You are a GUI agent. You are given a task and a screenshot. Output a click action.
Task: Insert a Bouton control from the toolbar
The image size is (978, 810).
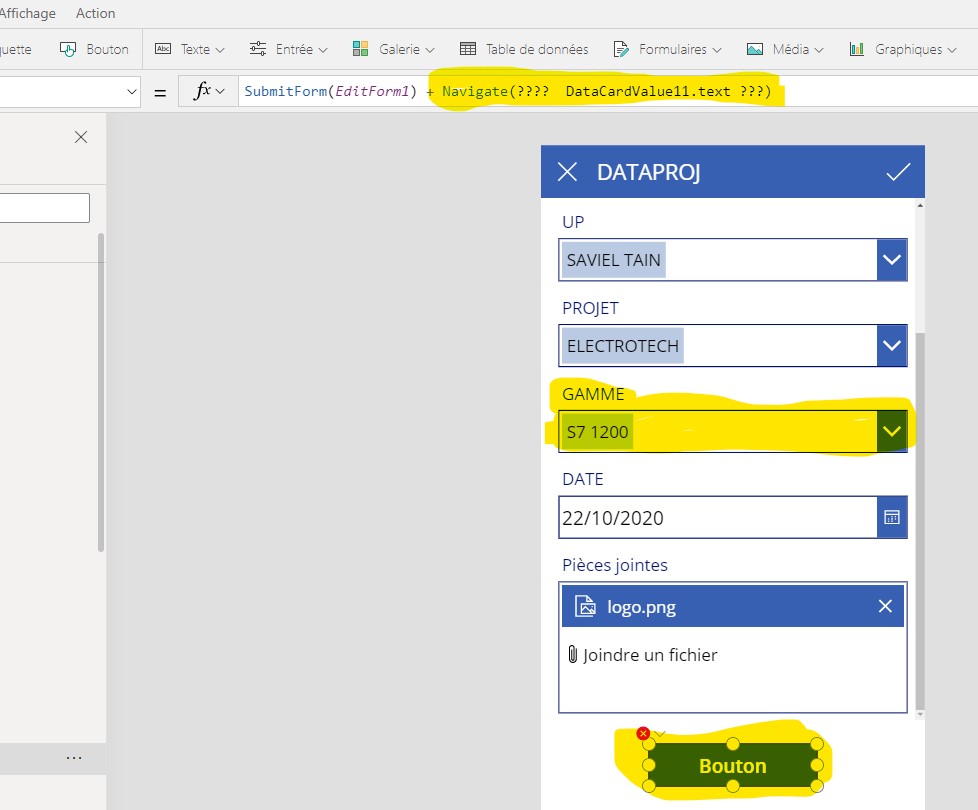coord(94,49)
